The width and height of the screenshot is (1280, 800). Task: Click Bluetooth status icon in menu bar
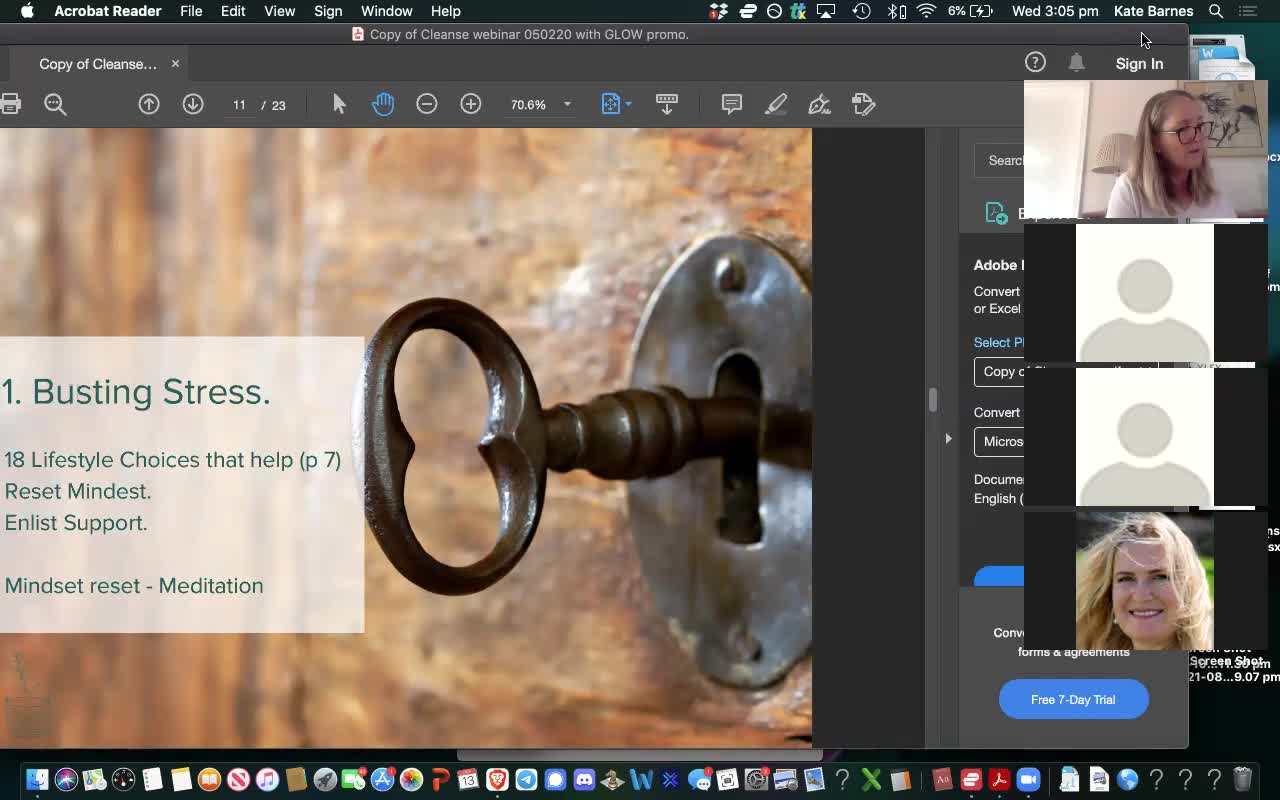coord(896,11)
